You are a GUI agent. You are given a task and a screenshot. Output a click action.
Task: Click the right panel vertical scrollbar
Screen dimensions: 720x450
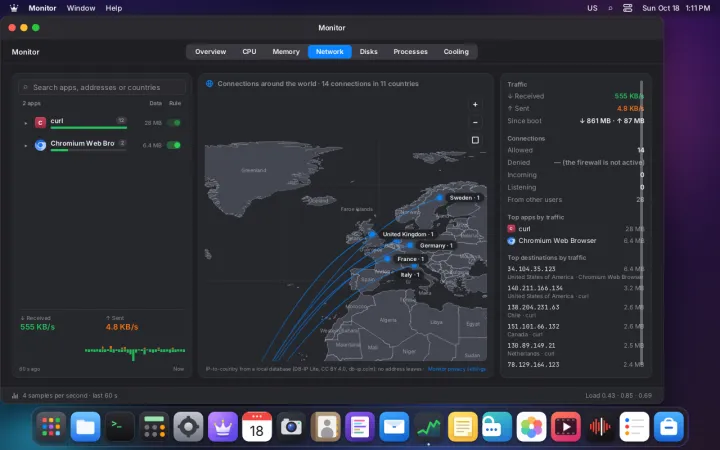[x=641, y=223]
